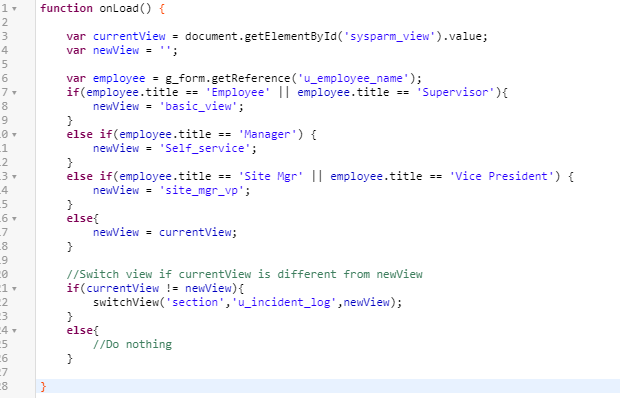Collapse the Manager else-if fold arrow
The image size is (620, 398).
[15, 135]
